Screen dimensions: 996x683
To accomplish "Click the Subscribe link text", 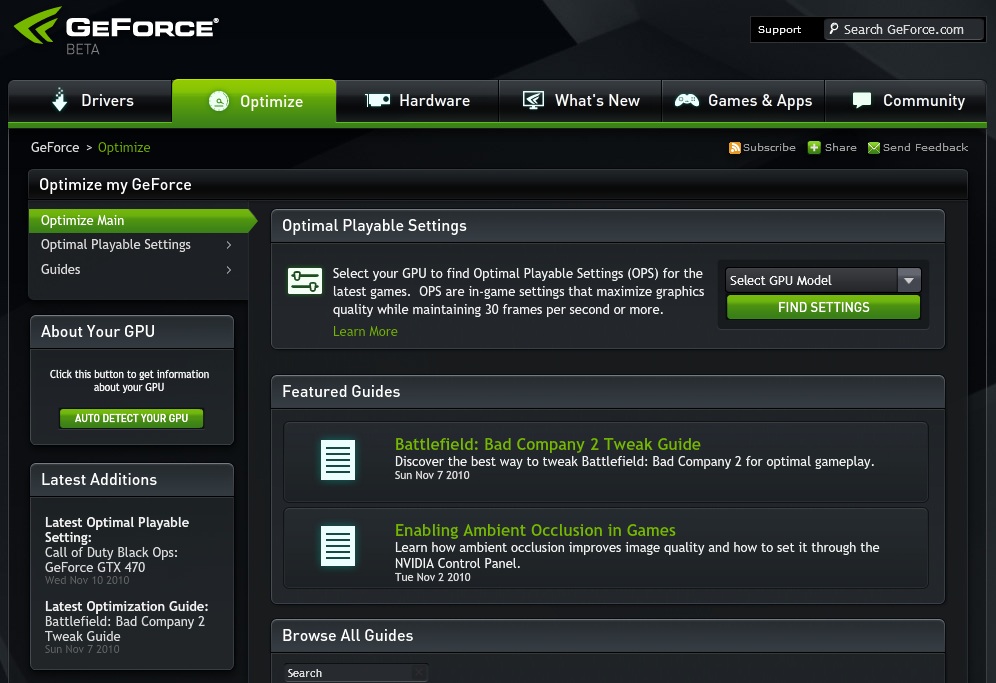I will click(769, 147).
